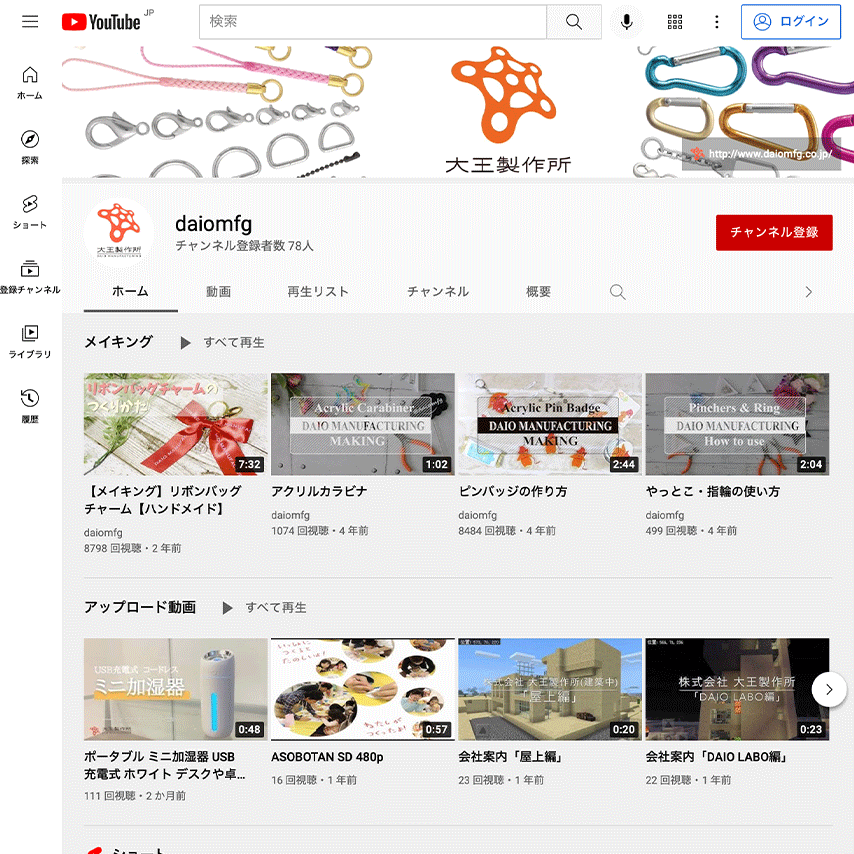Screen dimensions: 854x854
Task: Open Pinchers & Ring video thumbnail
Action: 737,424
